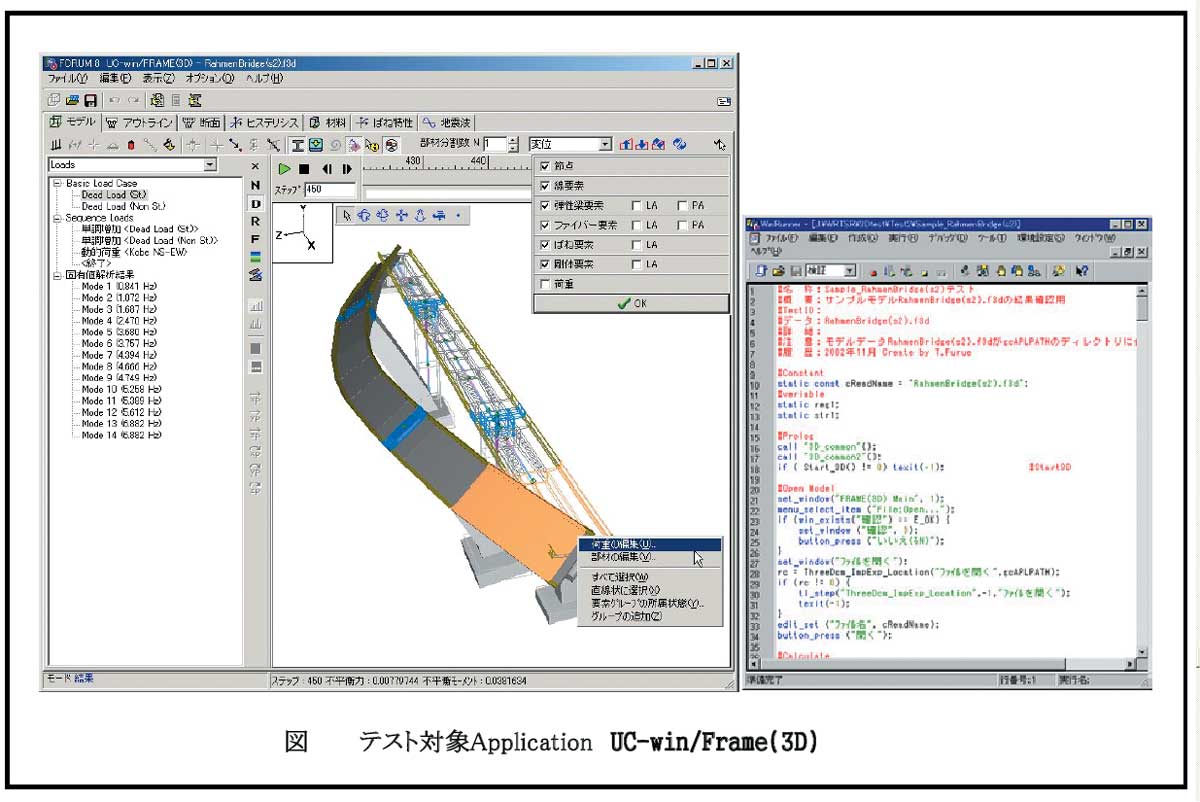Uncheck the 節点 checkbox
This screenshot has height=802, width=1200.
click(545, 166)
